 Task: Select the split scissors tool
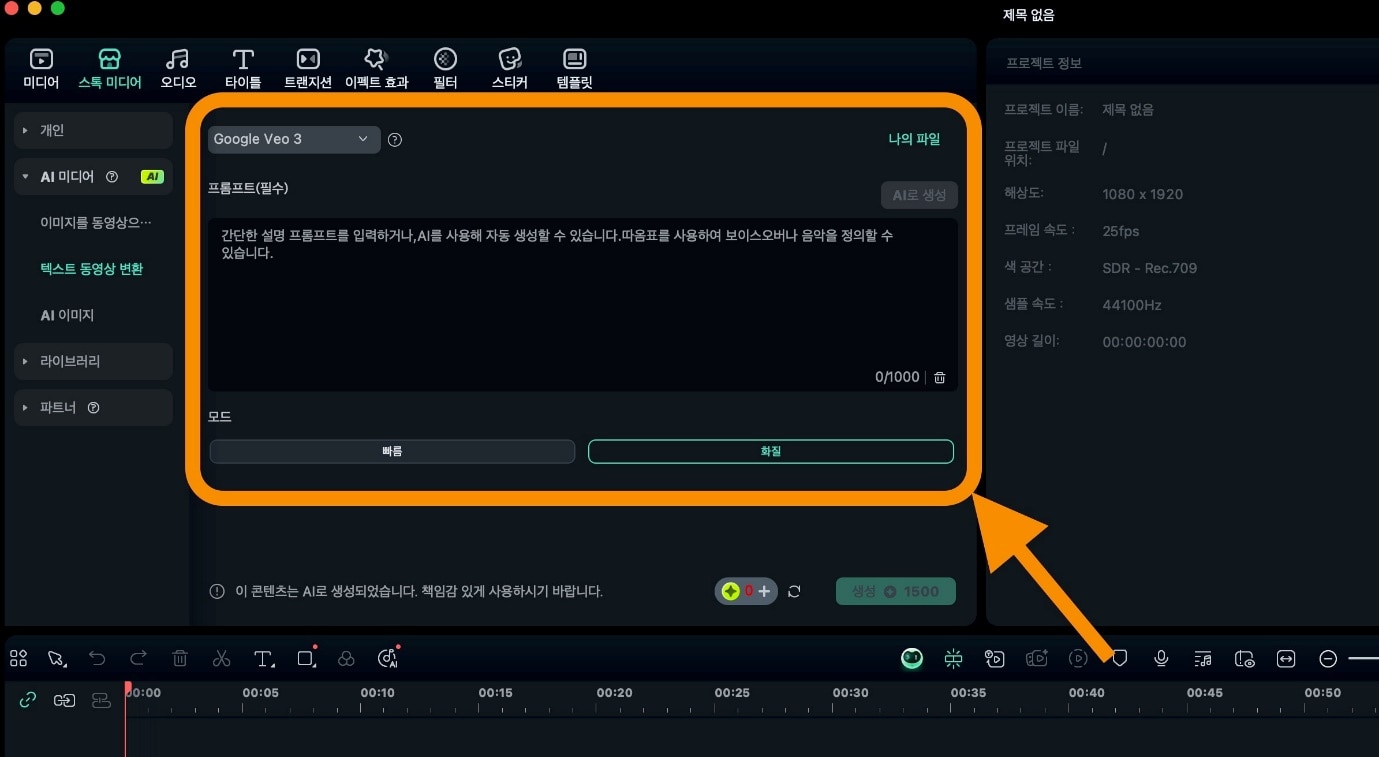221,658
